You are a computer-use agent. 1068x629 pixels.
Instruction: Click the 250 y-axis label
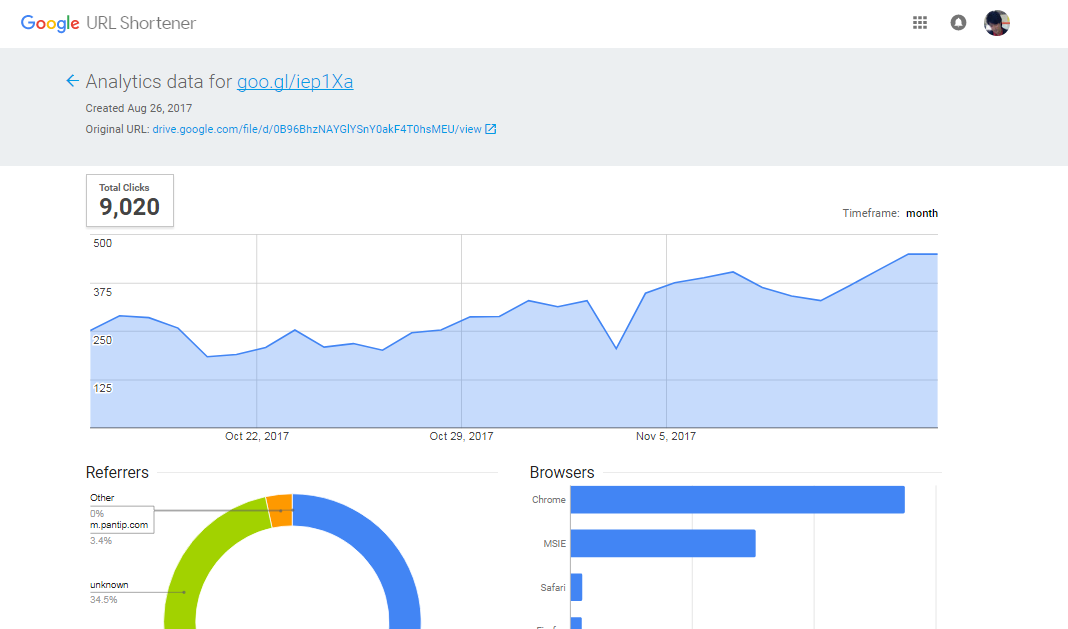pyautogui.click(x=102, y=340)
